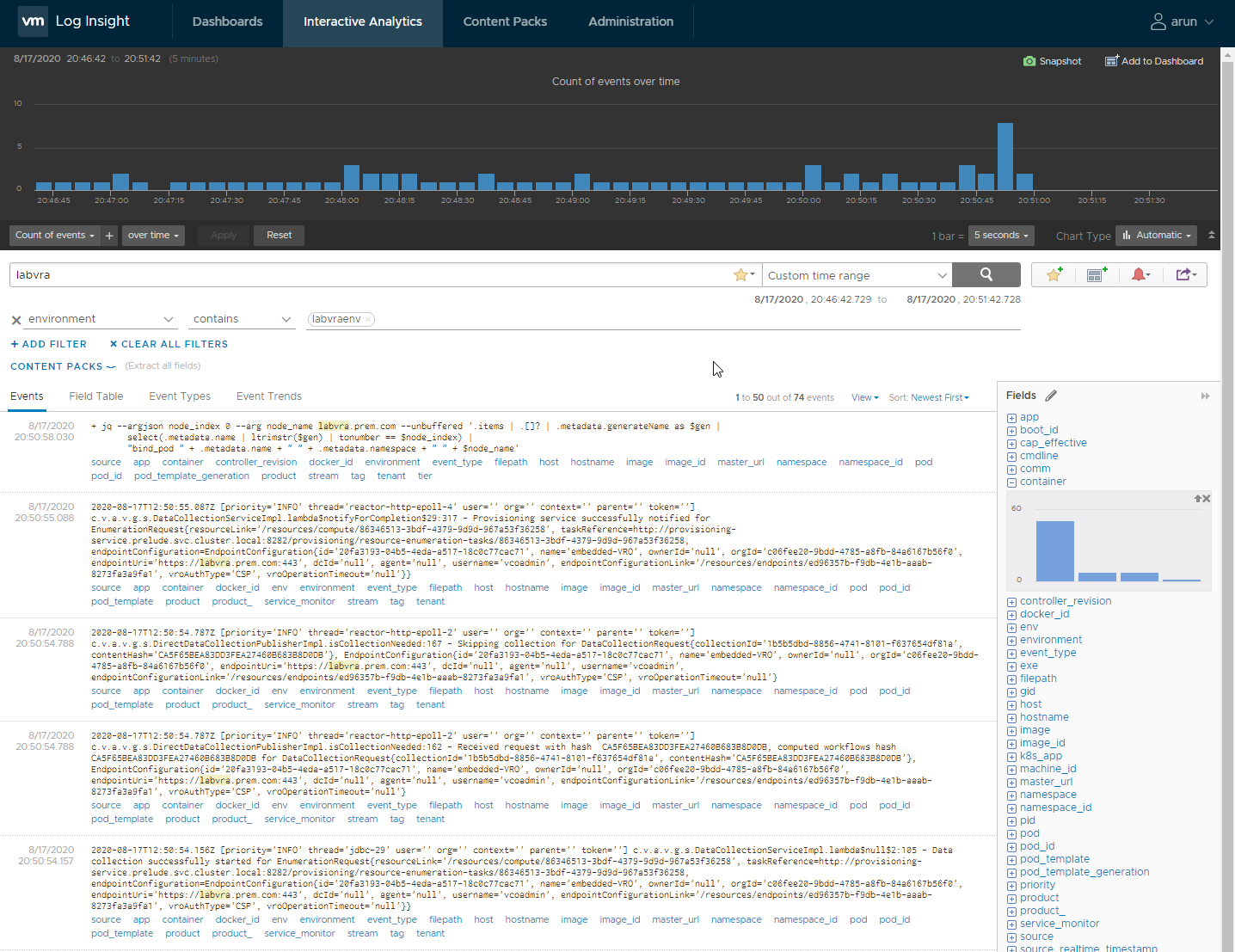Screen dimensions: 1235x952
Task: Open the Count of events dropdown
Action: [x=55, y=235]
